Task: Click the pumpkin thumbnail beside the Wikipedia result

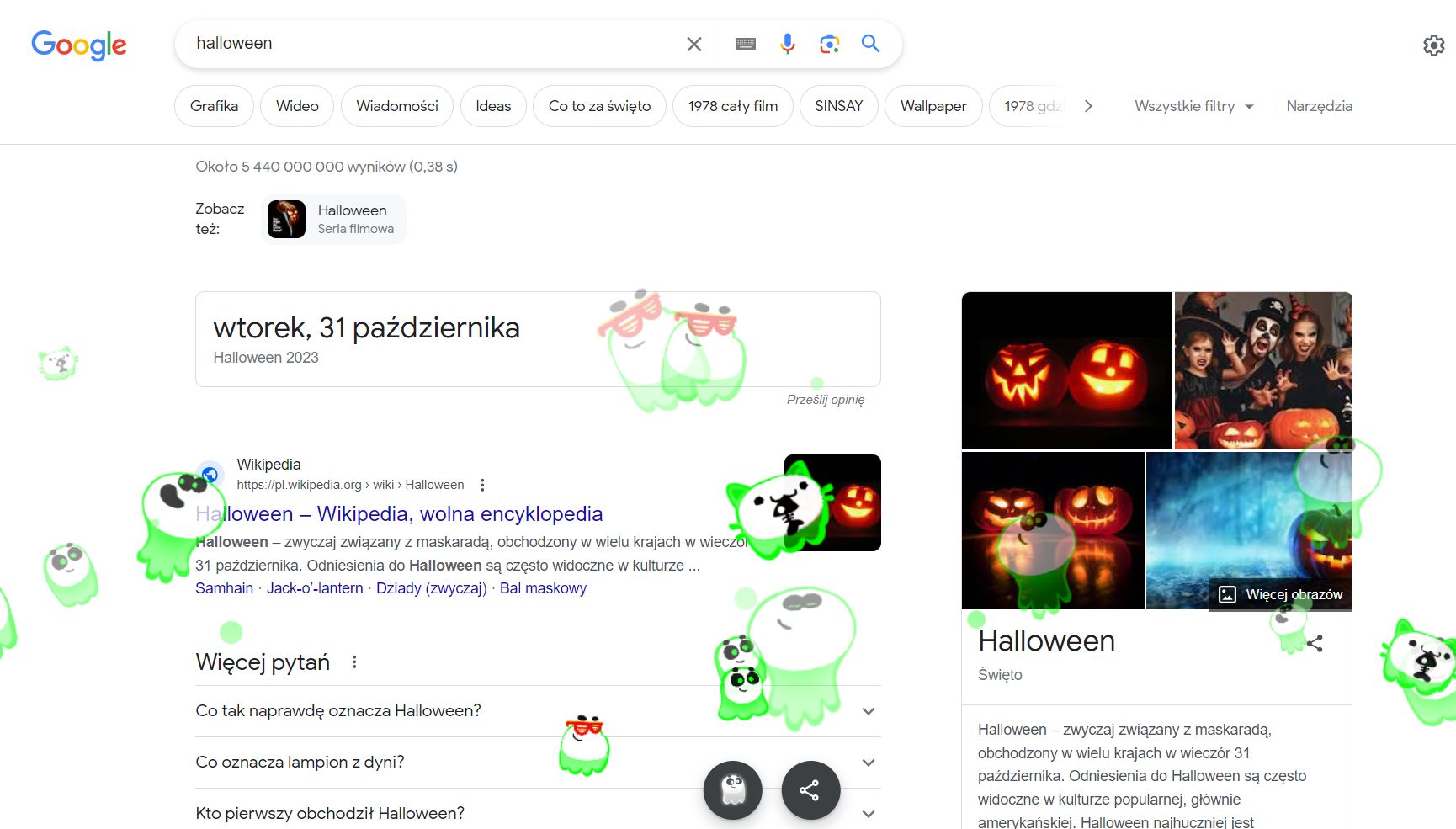Action: tap(832, 502)
